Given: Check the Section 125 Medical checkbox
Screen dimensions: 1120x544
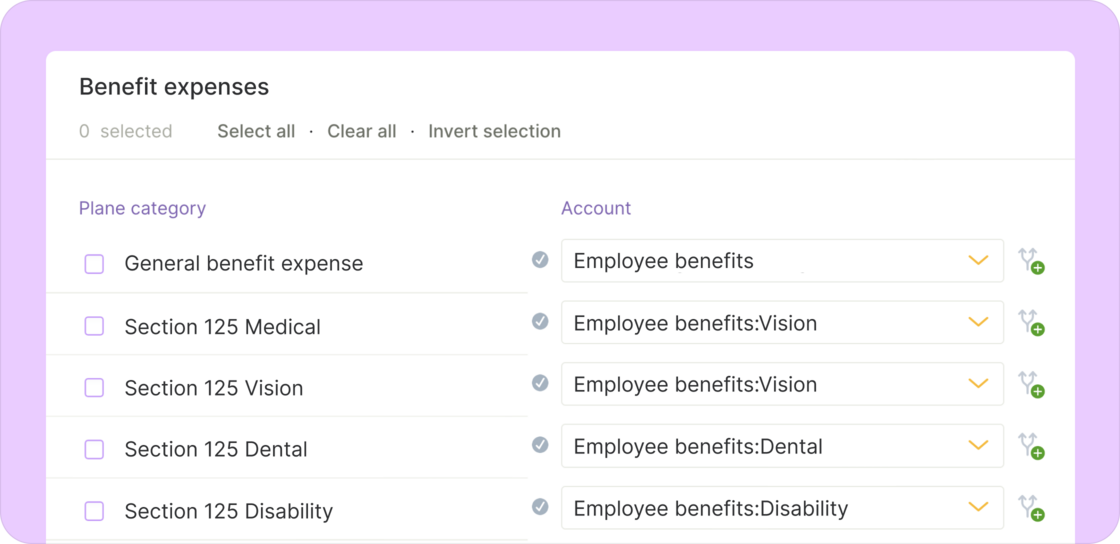Looking at the screenshot, I should (x=94, y=326).
